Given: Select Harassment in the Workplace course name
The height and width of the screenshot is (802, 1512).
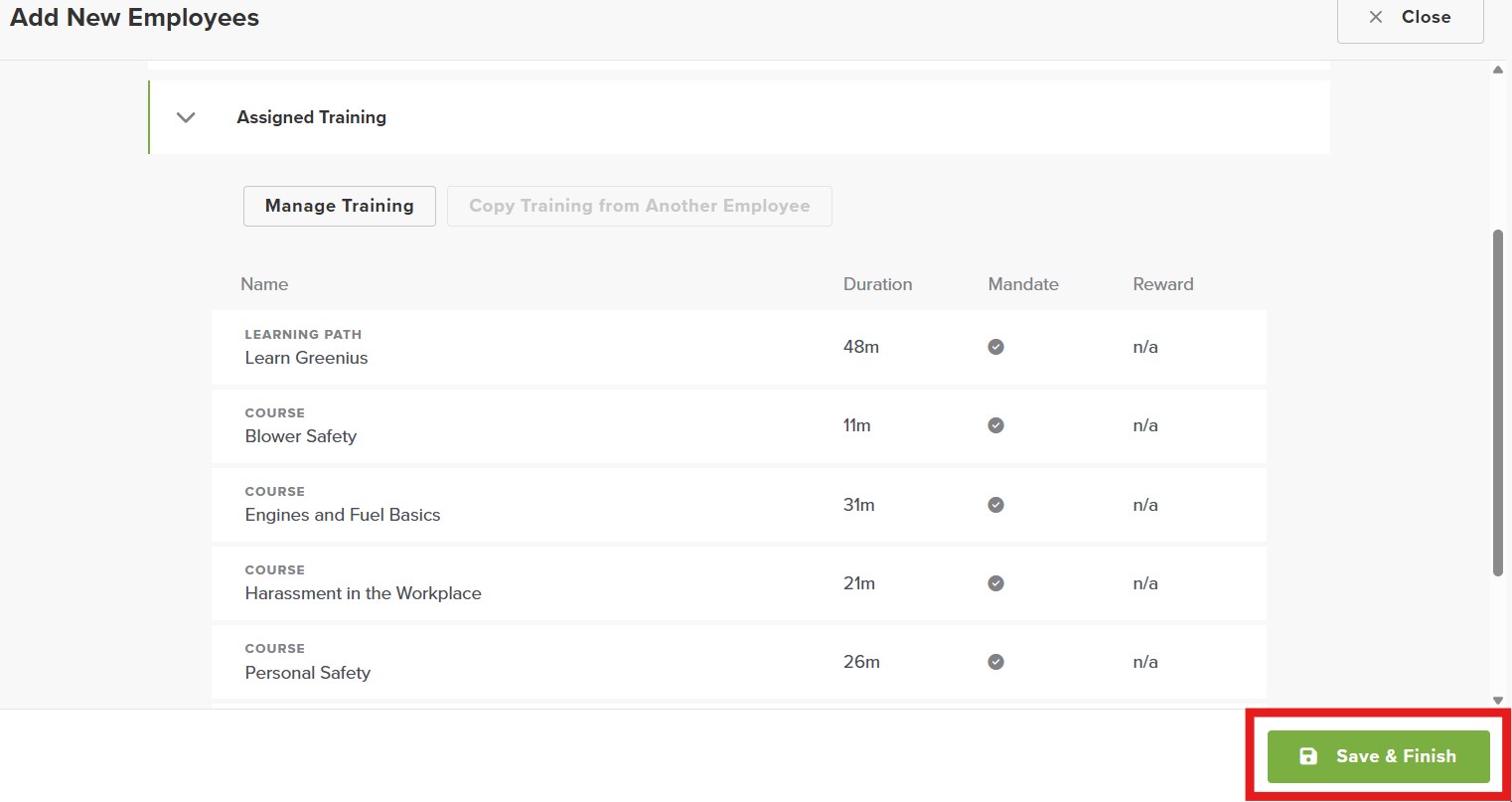Looking at the screenshot, I should point(364,593).
